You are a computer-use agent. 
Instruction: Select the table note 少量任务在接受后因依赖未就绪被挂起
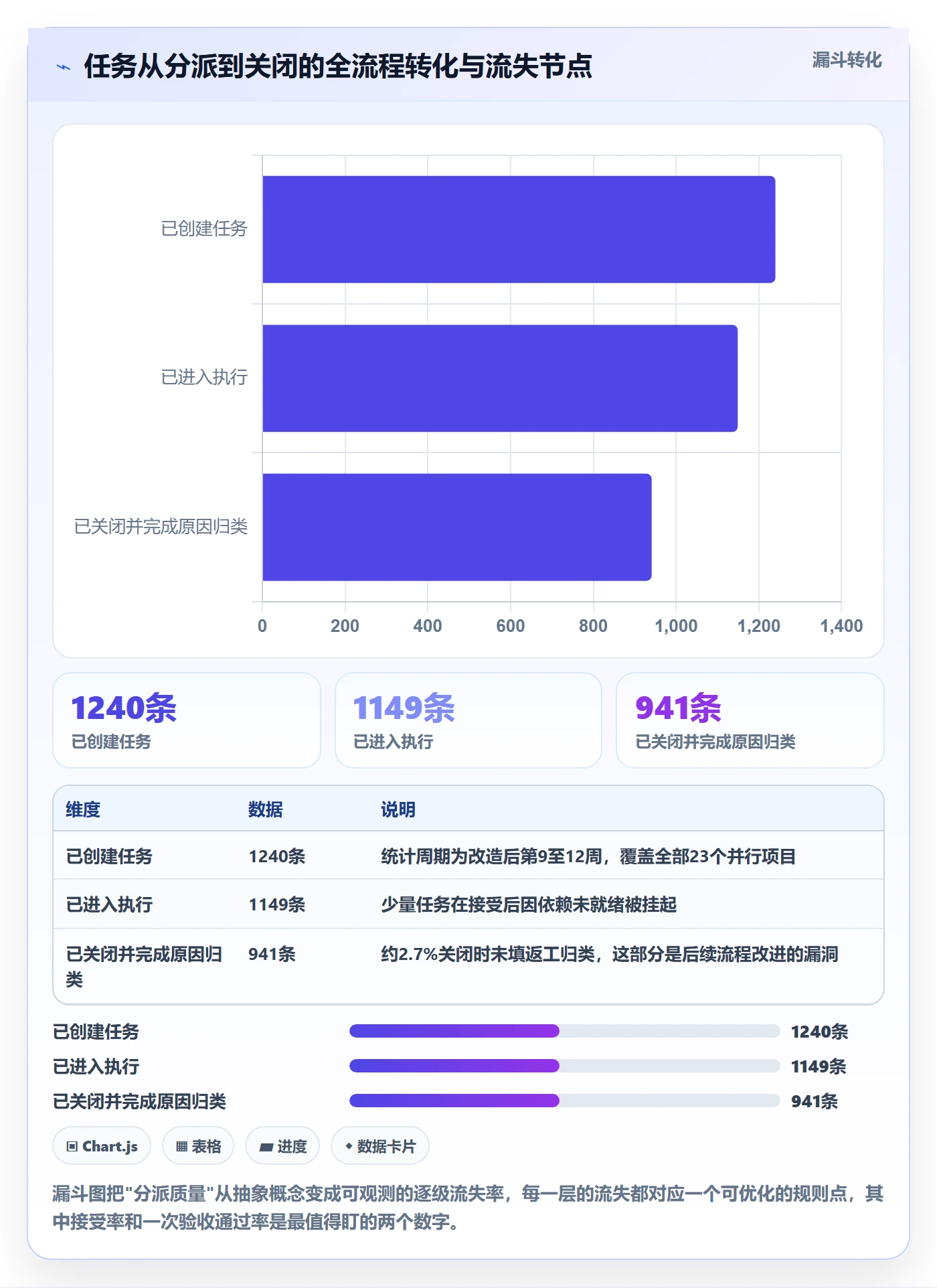tap(529, 904)
